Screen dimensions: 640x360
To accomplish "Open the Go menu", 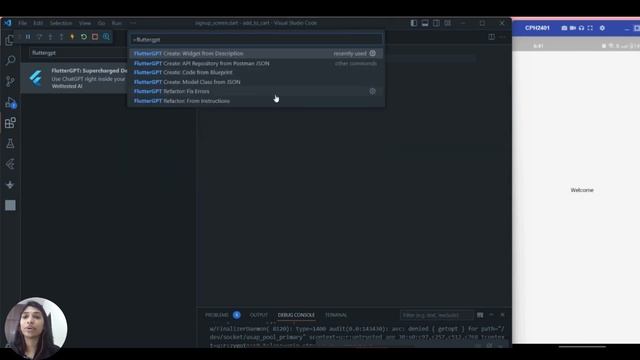I will 101,23.
